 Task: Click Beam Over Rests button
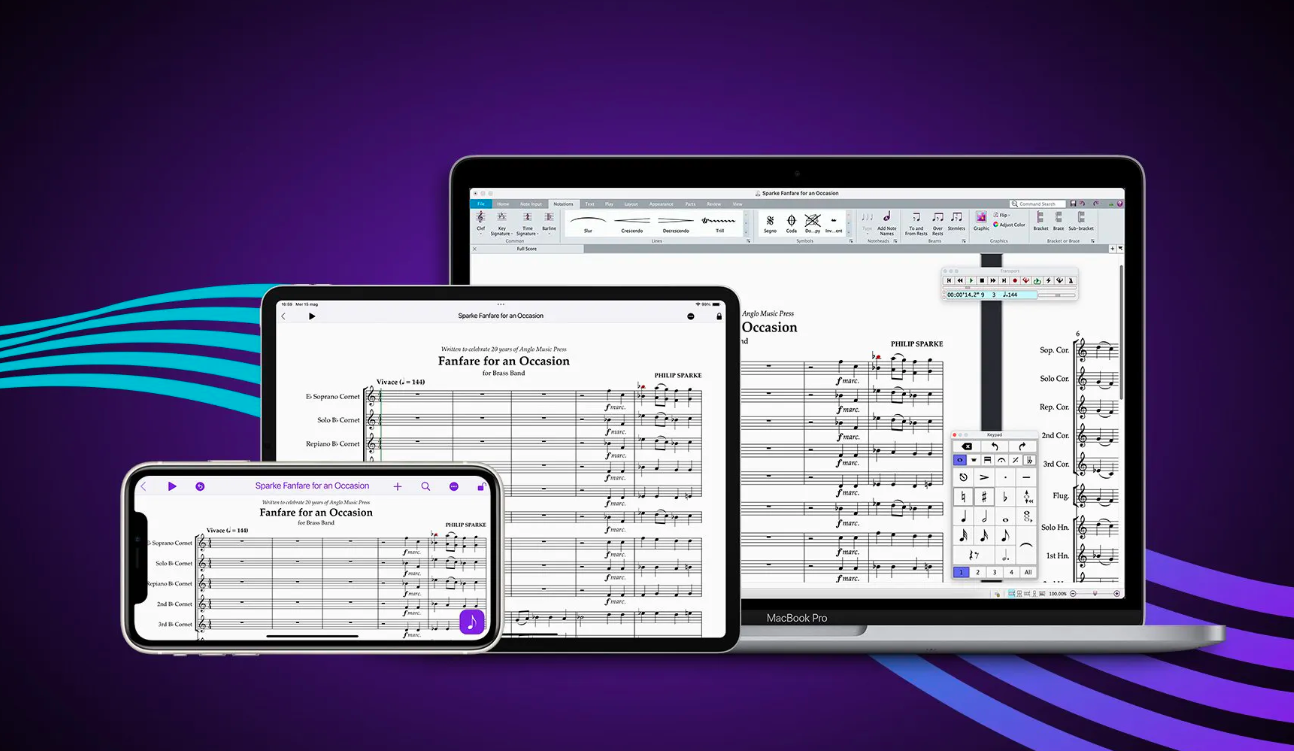938,222
